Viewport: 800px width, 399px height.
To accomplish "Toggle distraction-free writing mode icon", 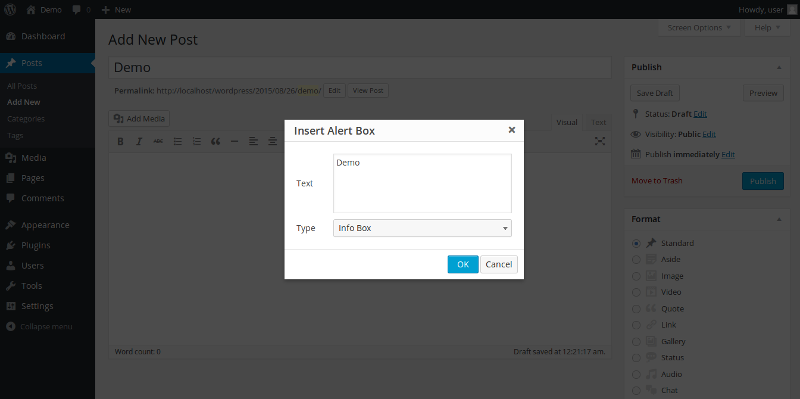I will point(600,141).
